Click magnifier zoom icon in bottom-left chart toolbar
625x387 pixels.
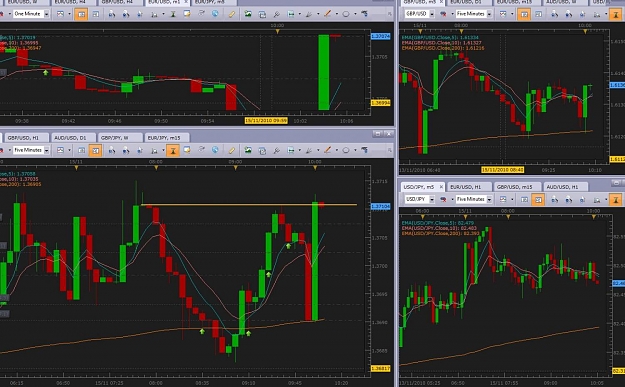(x=276, y=150)
